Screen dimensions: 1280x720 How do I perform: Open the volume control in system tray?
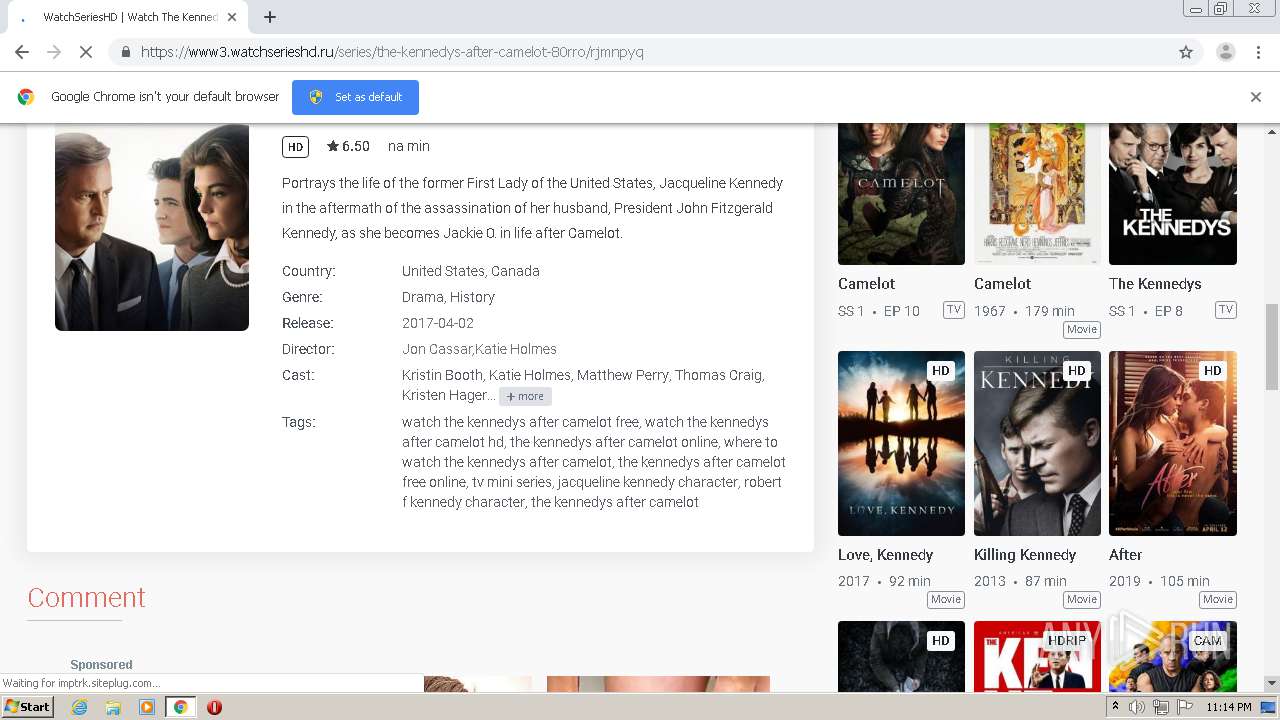[x=1137, y=707]
